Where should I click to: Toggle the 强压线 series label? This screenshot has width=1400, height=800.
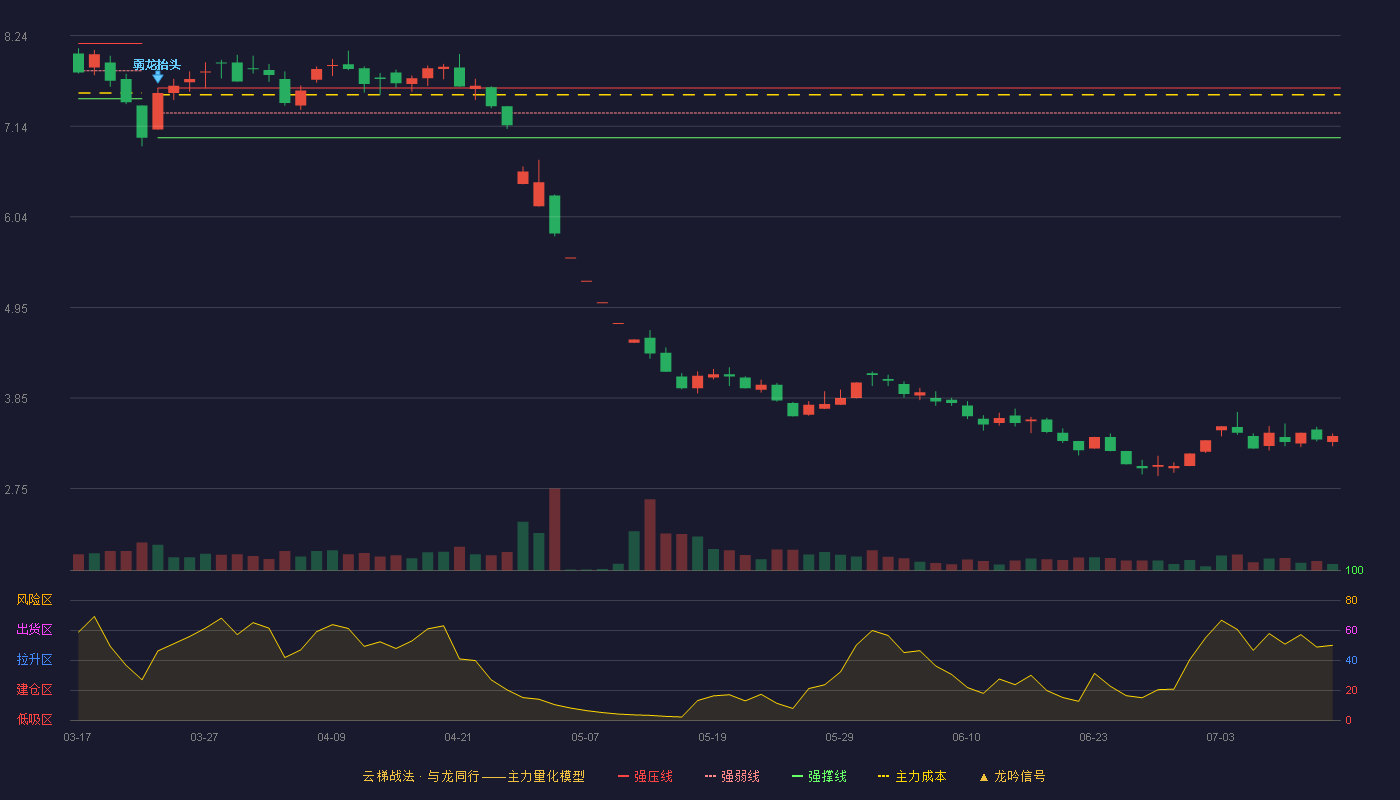[x=653, y=776]
